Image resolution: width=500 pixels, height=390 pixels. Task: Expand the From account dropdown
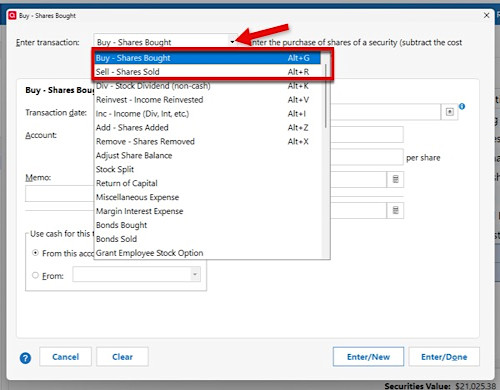[195, 275]
